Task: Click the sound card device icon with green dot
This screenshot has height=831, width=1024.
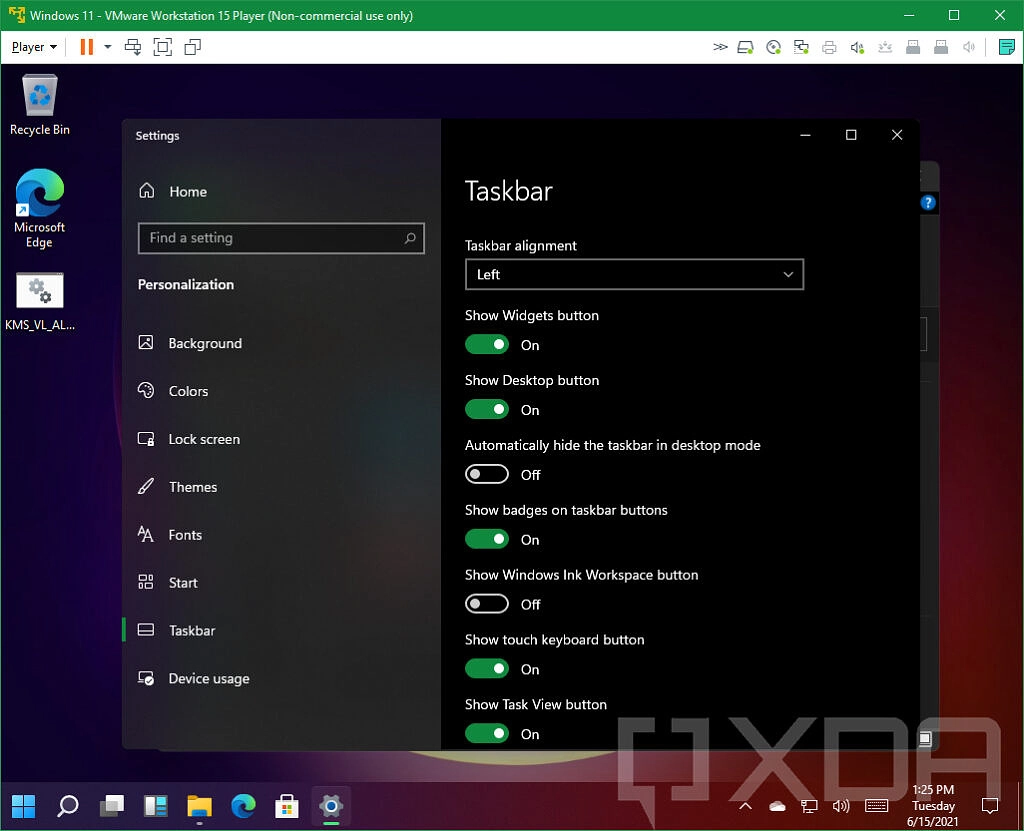Action: (857, 47)
